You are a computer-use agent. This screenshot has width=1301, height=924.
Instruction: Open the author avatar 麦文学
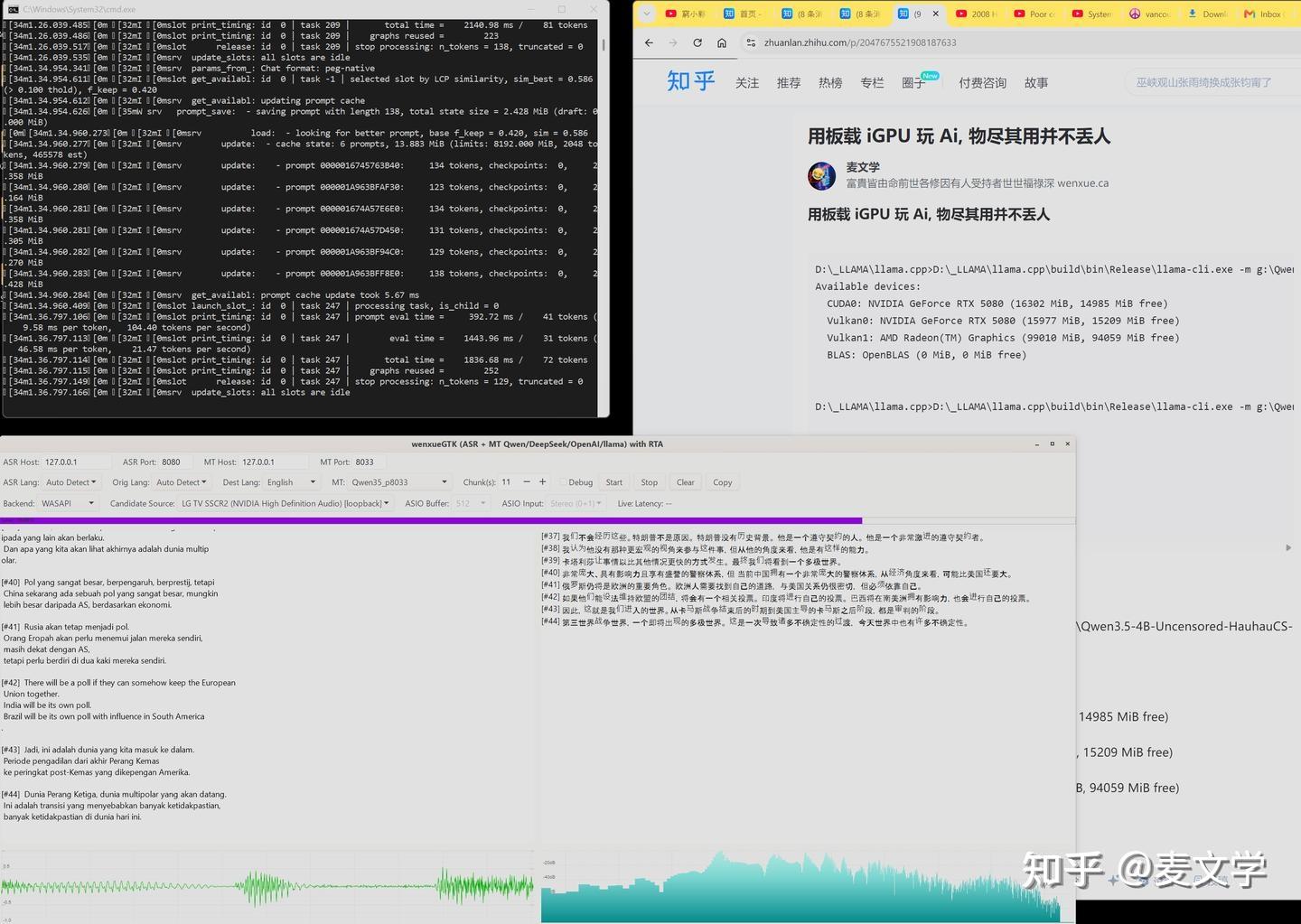pos(821,175)
